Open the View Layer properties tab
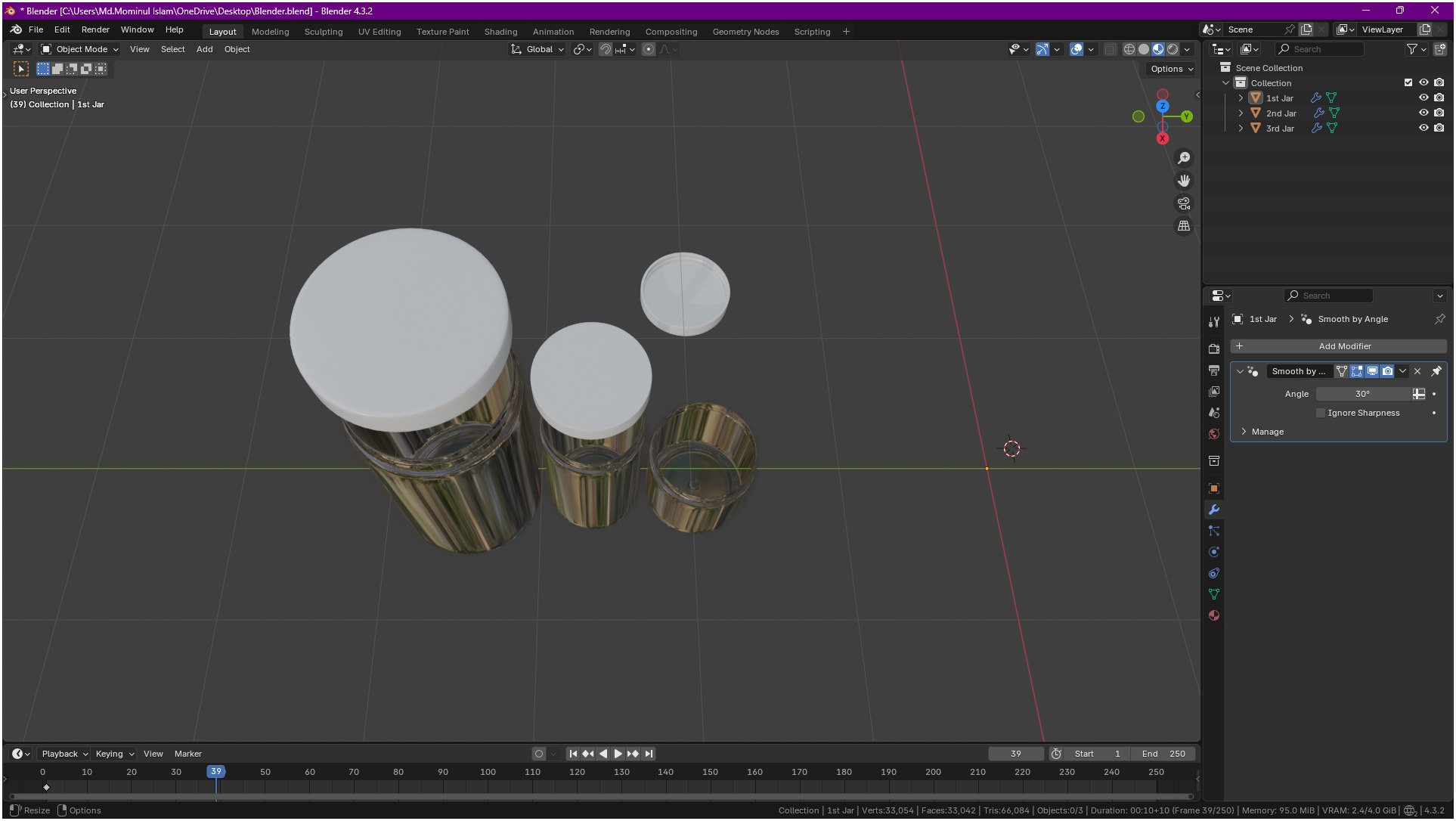This screenshot has height=821, width=1456. click(x=1214, y=392)
